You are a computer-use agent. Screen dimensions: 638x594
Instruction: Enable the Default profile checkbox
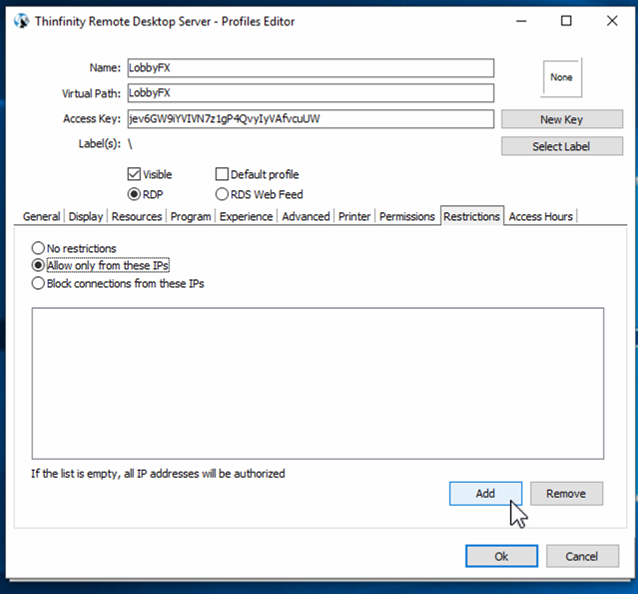coord(222,174)
